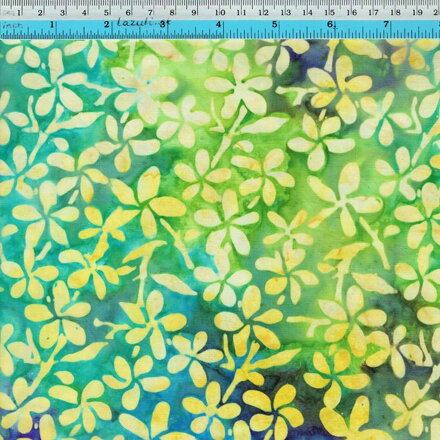
Task: Click the inch numeral 5 on the blue ruler
Action: (x=275, y=24)
